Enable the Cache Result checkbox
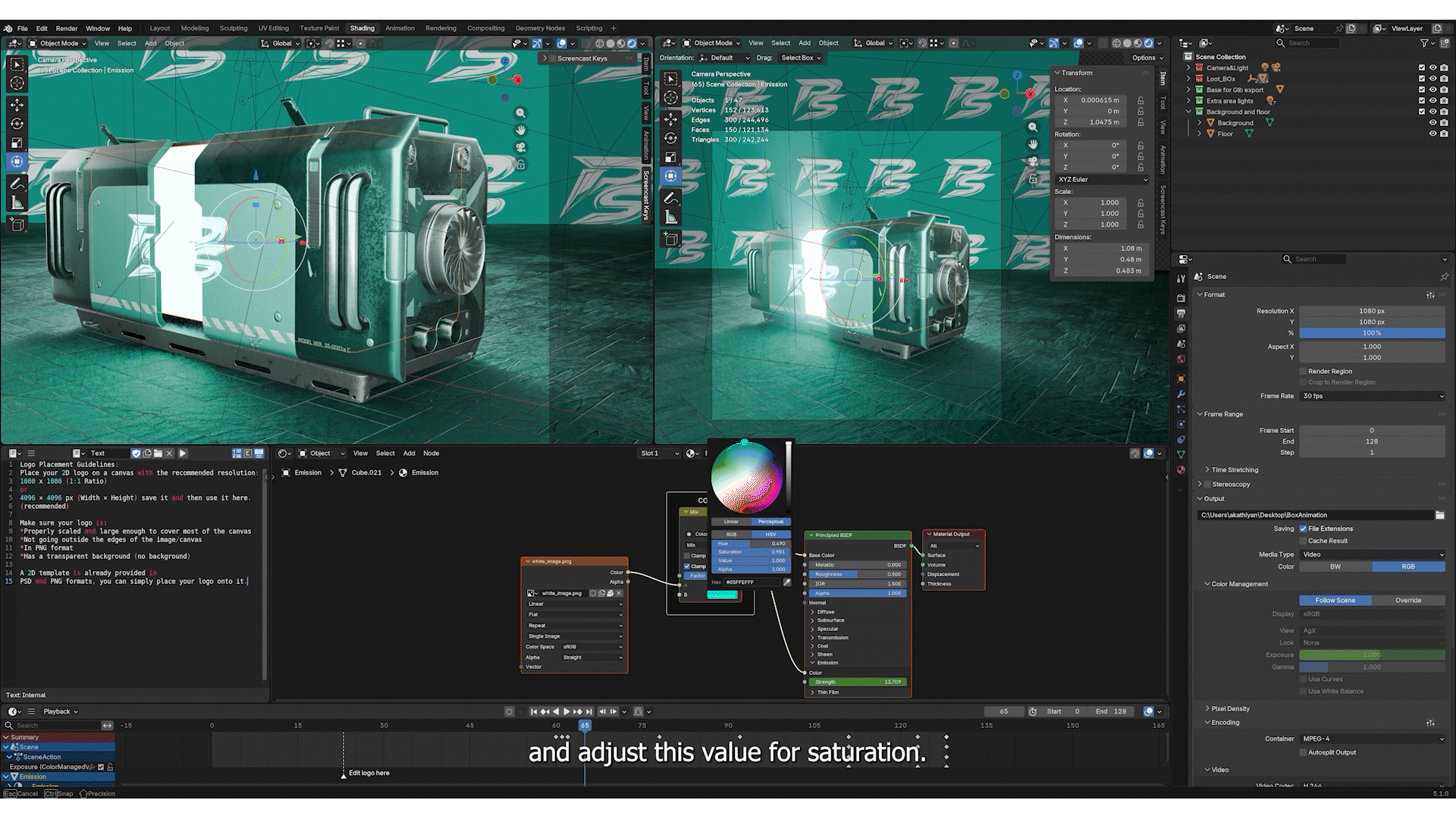This screenshot has height=819, width=1456. [x=1303, y=541]
